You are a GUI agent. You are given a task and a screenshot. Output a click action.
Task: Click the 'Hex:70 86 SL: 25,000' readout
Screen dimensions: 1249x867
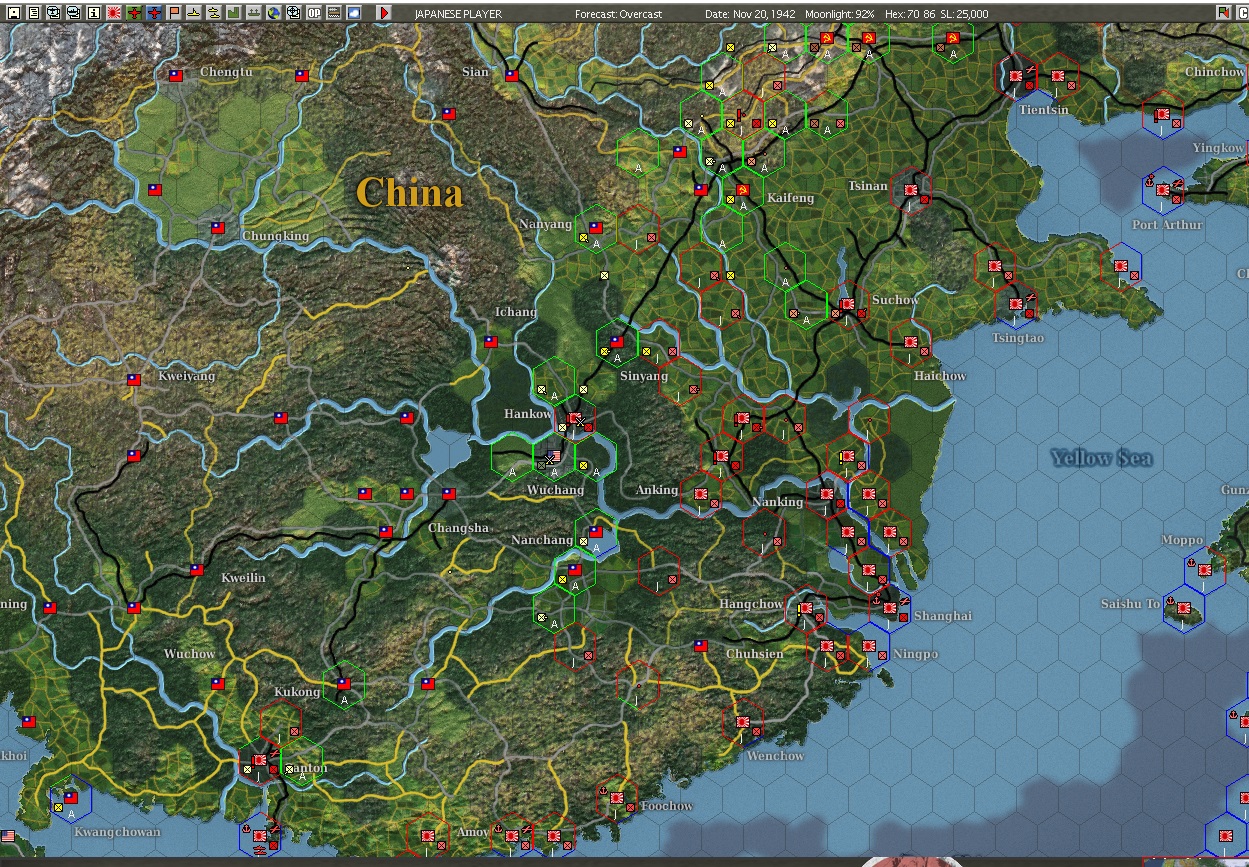936,14
